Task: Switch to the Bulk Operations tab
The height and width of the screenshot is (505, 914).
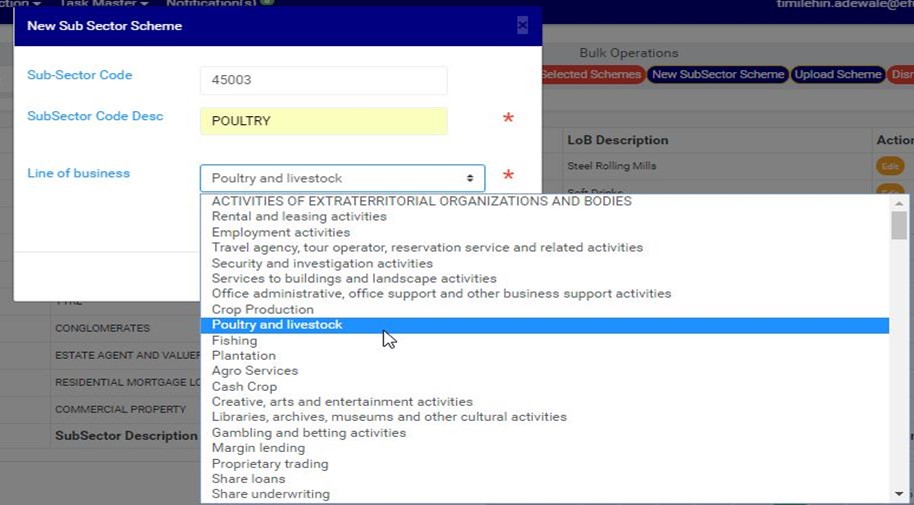Action: [628, 53]
